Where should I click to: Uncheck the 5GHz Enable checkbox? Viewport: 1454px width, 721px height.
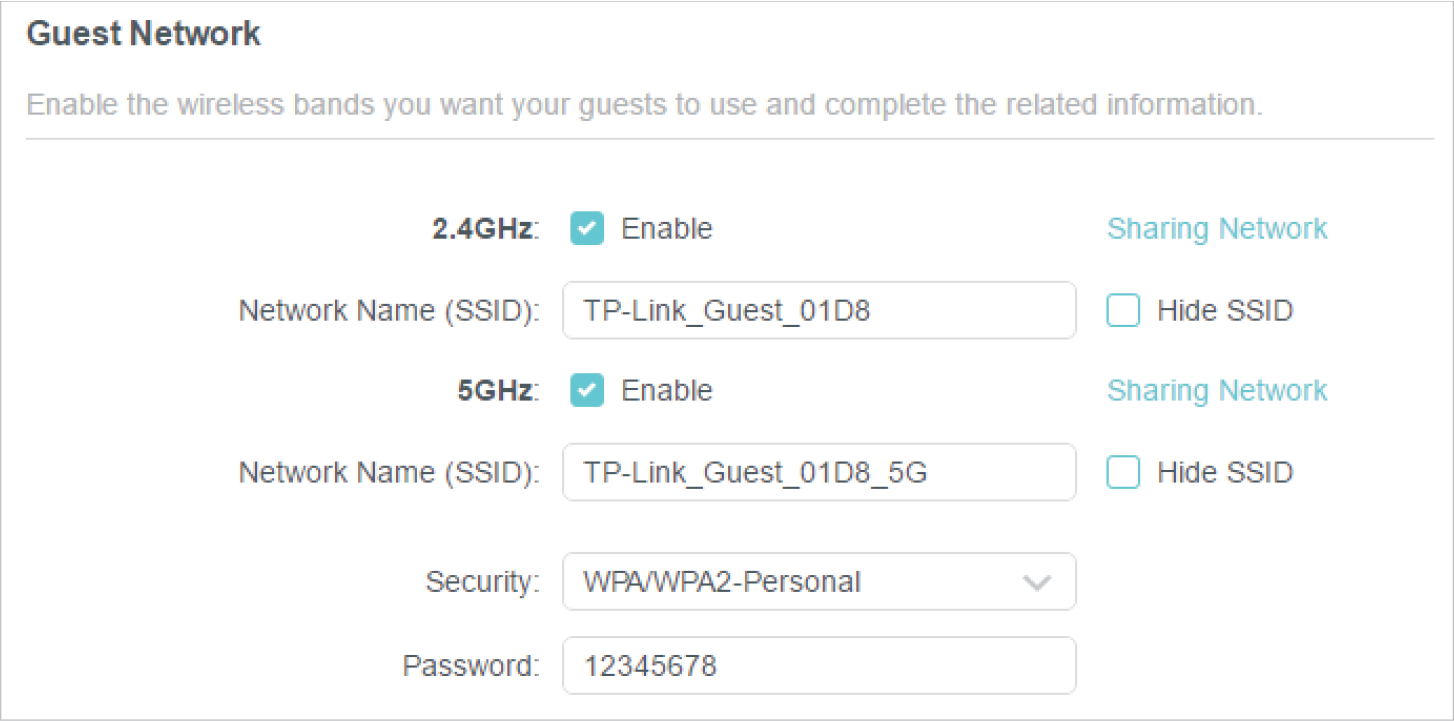(x=587, y=390)
